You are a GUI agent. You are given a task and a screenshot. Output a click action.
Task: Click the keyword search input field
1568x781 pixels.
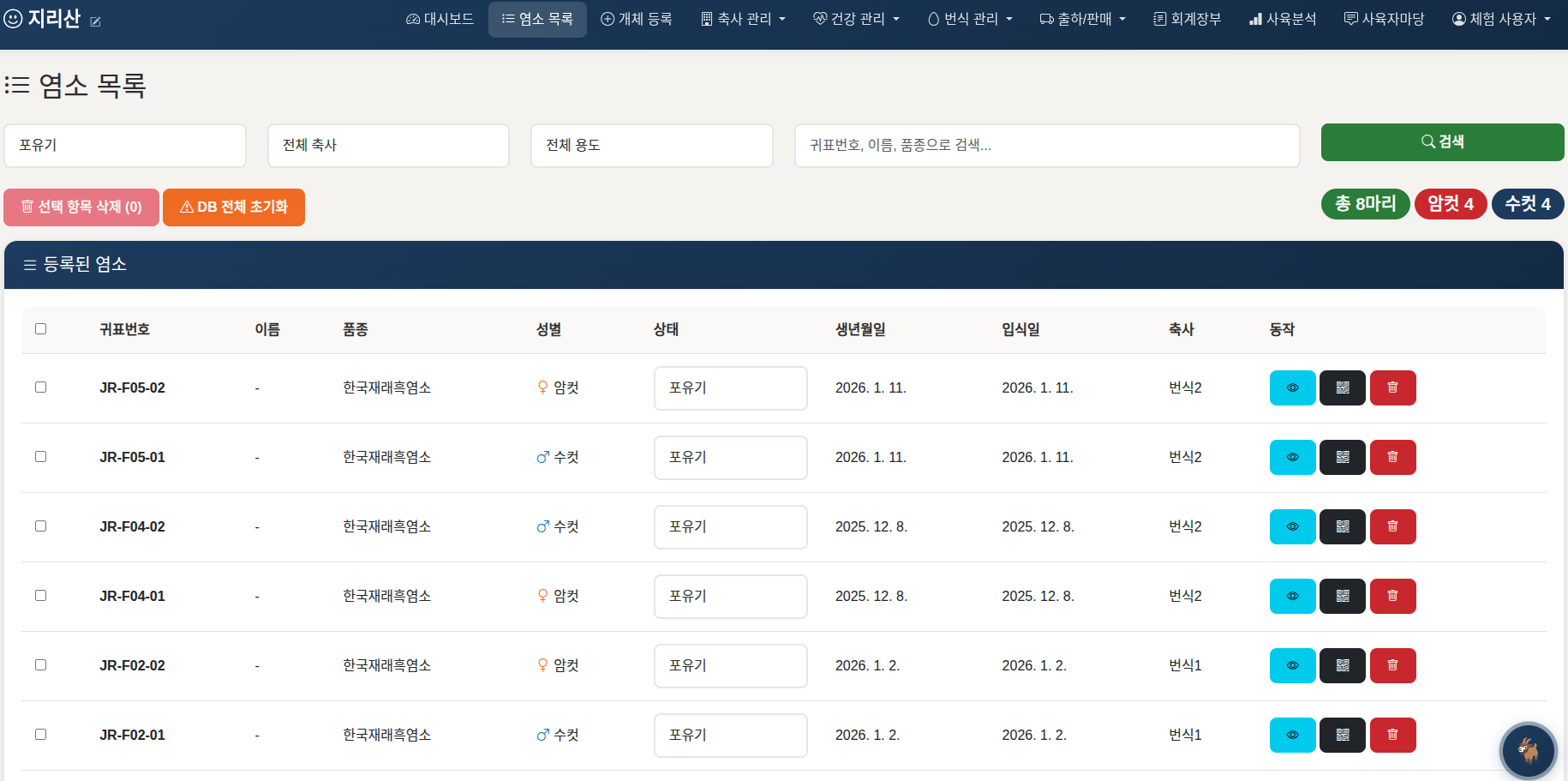(1047, 145)
